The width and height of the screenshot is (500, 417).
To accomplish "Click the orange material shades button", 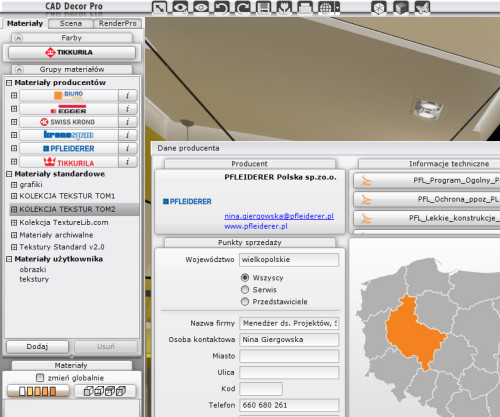I will pyautogui.click(x=38, y=391).
